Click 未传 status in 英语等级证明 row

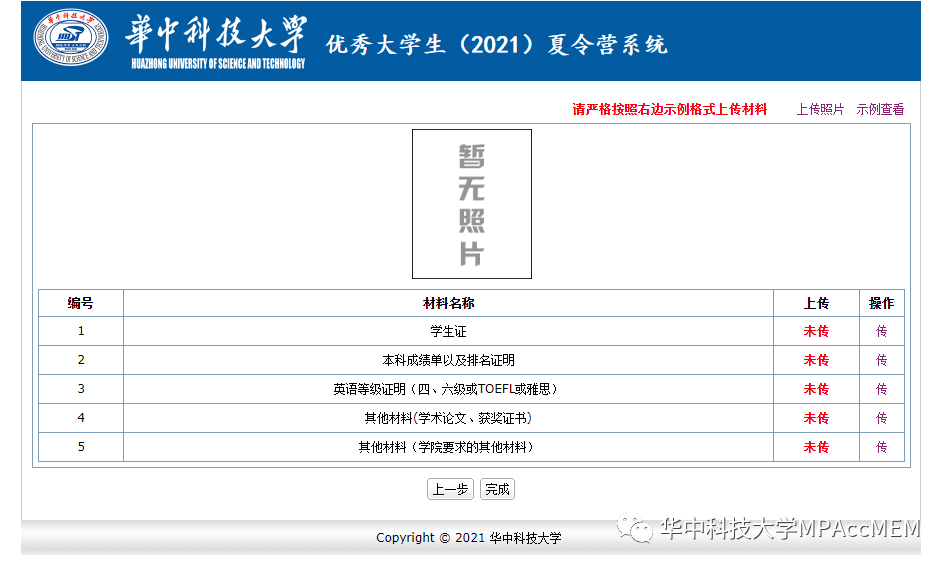[x=816, y=389]
